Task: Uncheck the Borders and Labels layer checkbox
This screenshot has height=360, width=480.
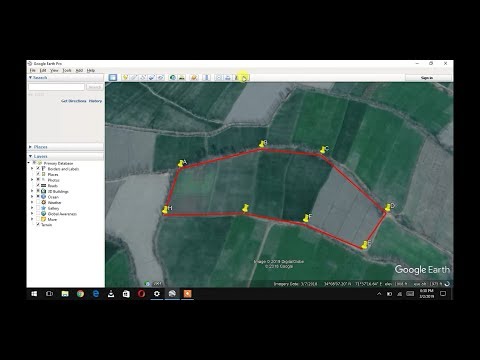Action: click(x=38, y=169)
